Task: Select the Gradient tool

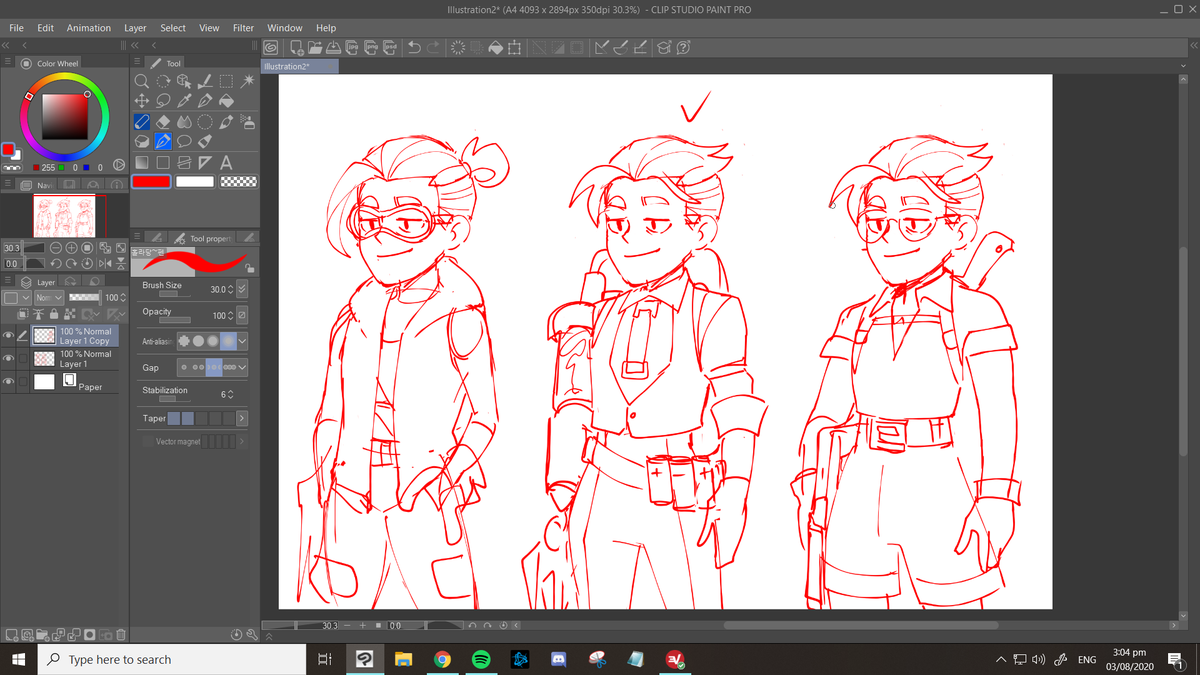Action: pos(141,162)
